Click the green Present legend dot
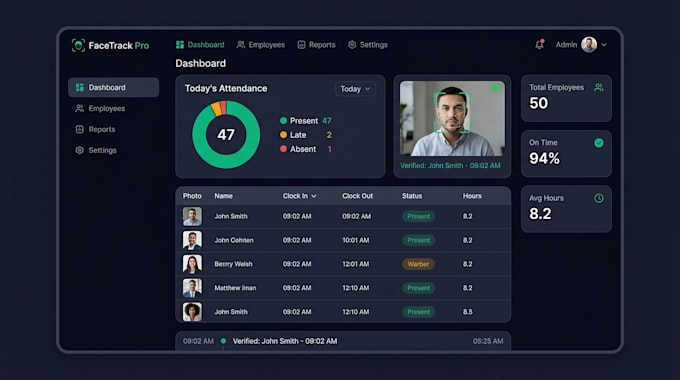The image size is (680, 380). coord(284,121)
